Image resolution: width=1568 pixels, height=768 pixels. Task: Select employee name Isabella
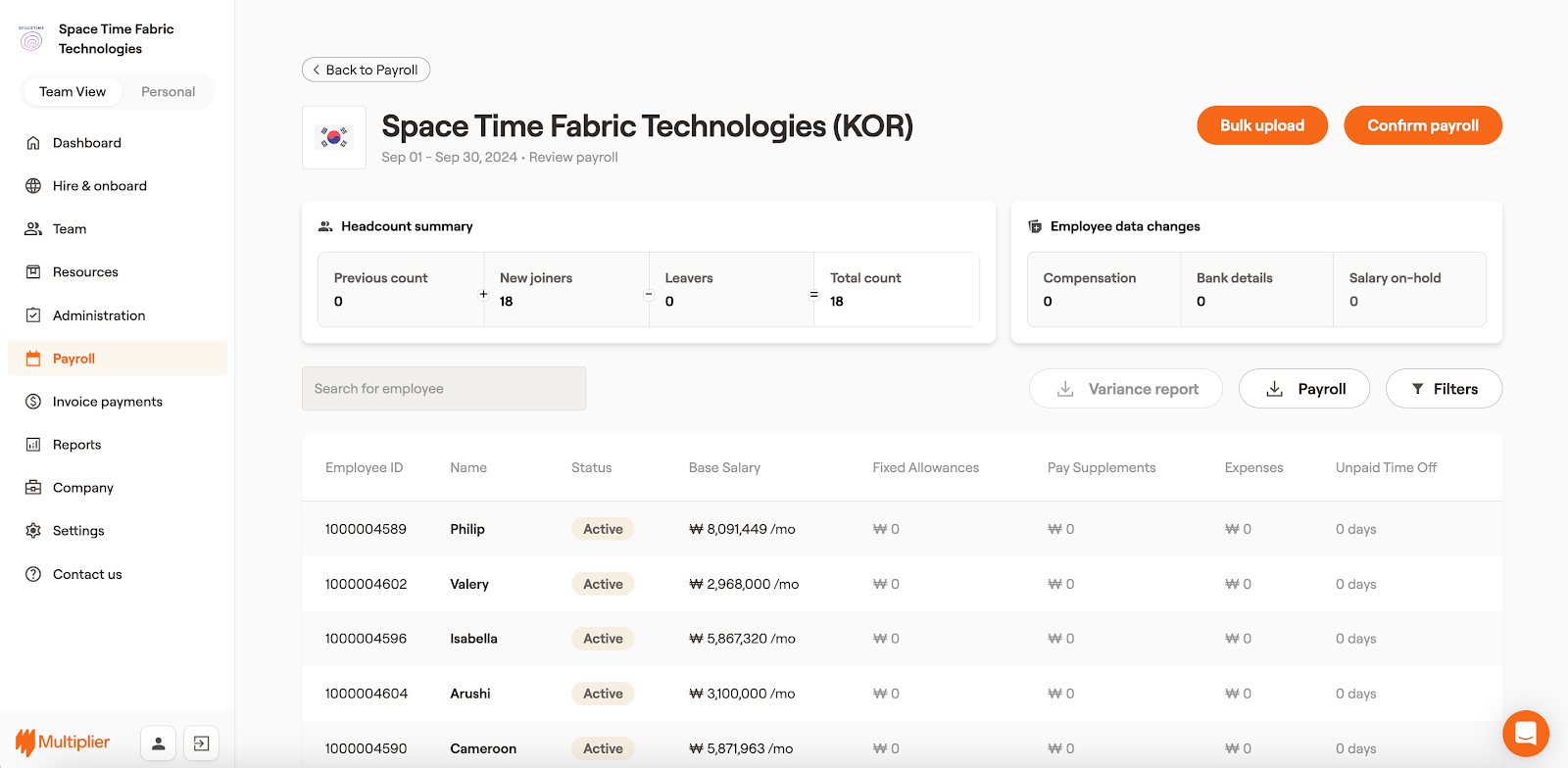point(474,639)
